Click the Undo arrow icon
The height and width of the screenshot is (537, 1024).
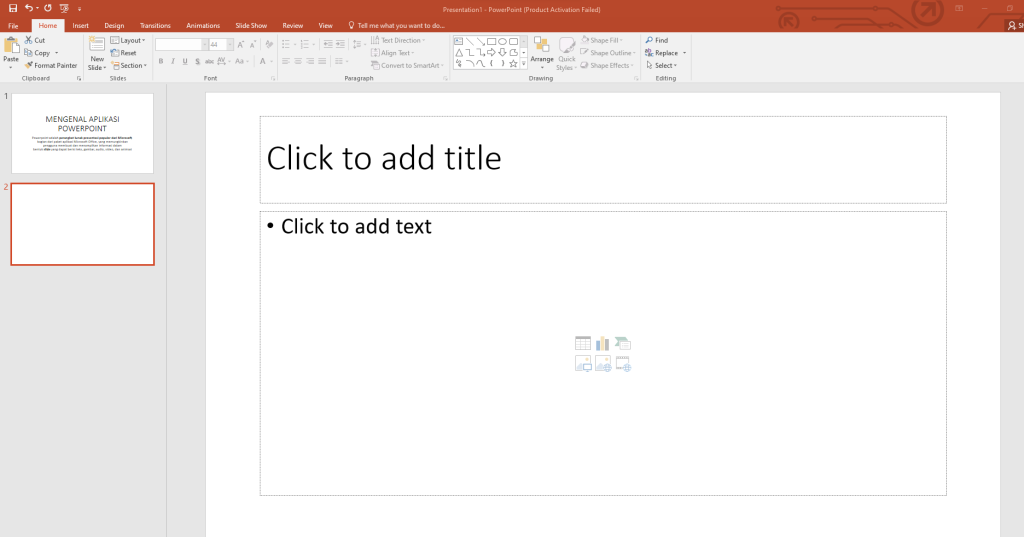tap(29, 7)
